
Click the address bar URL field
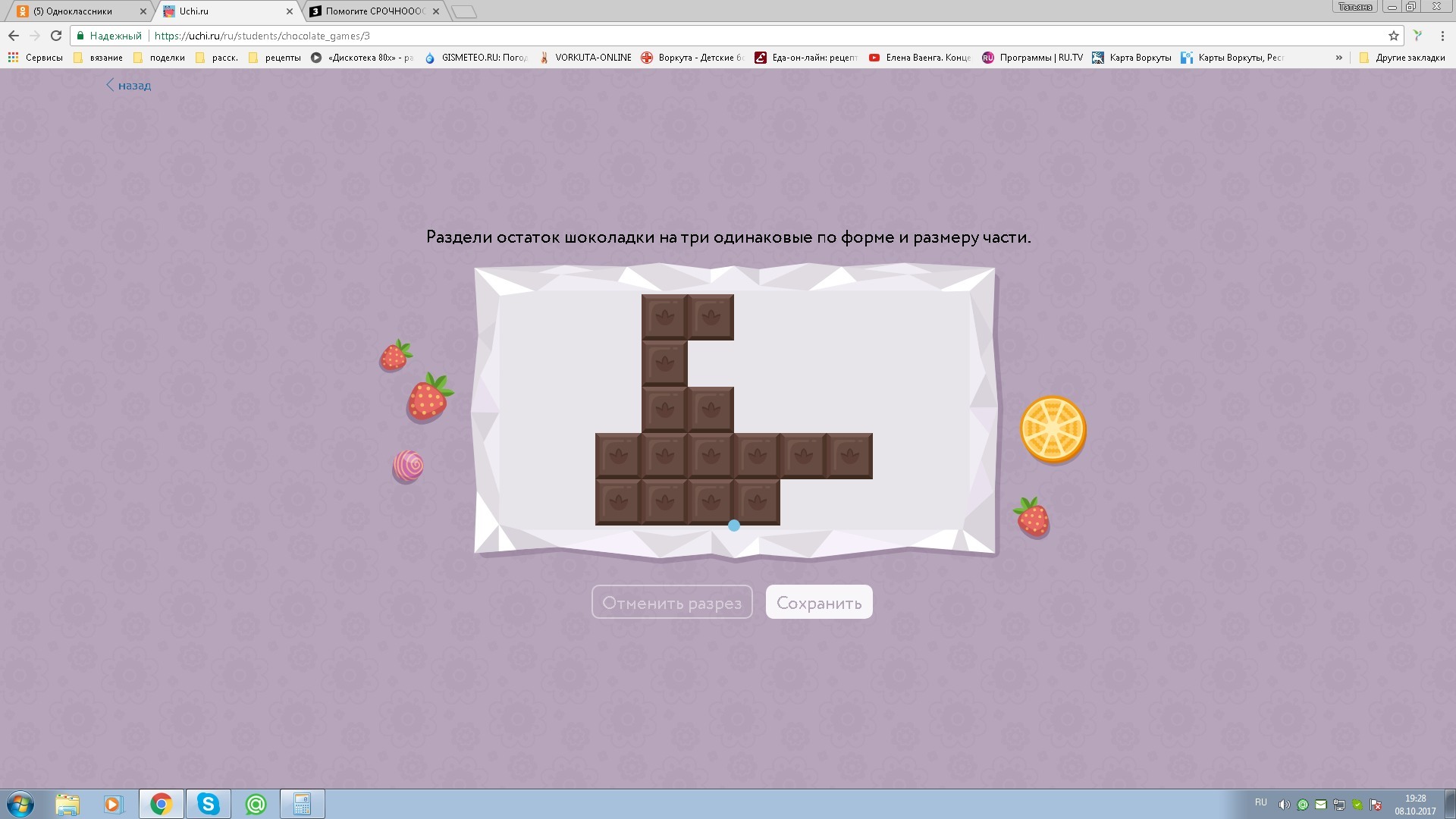(x=682, y=36)
